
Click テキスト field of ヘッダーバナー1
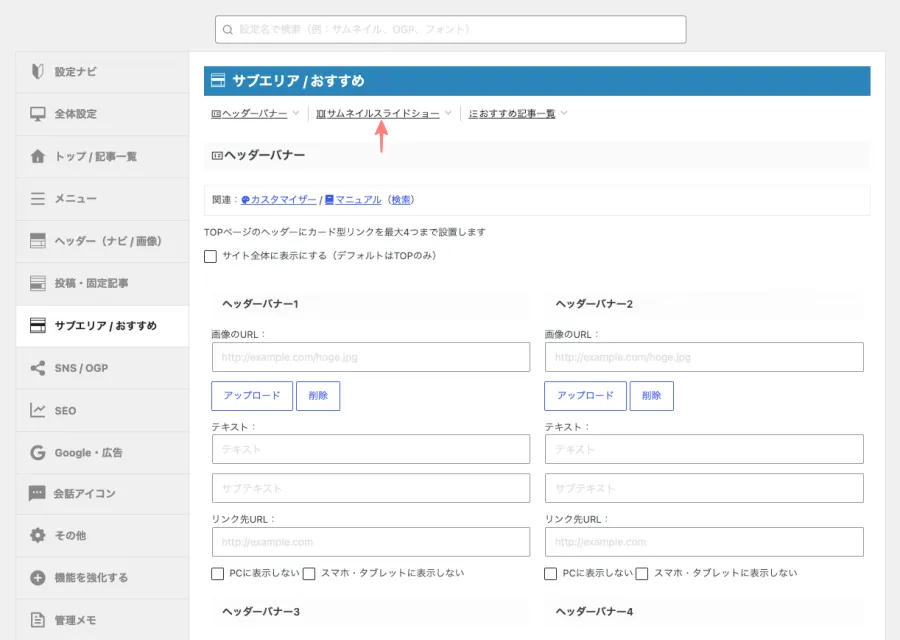(371, 449)
